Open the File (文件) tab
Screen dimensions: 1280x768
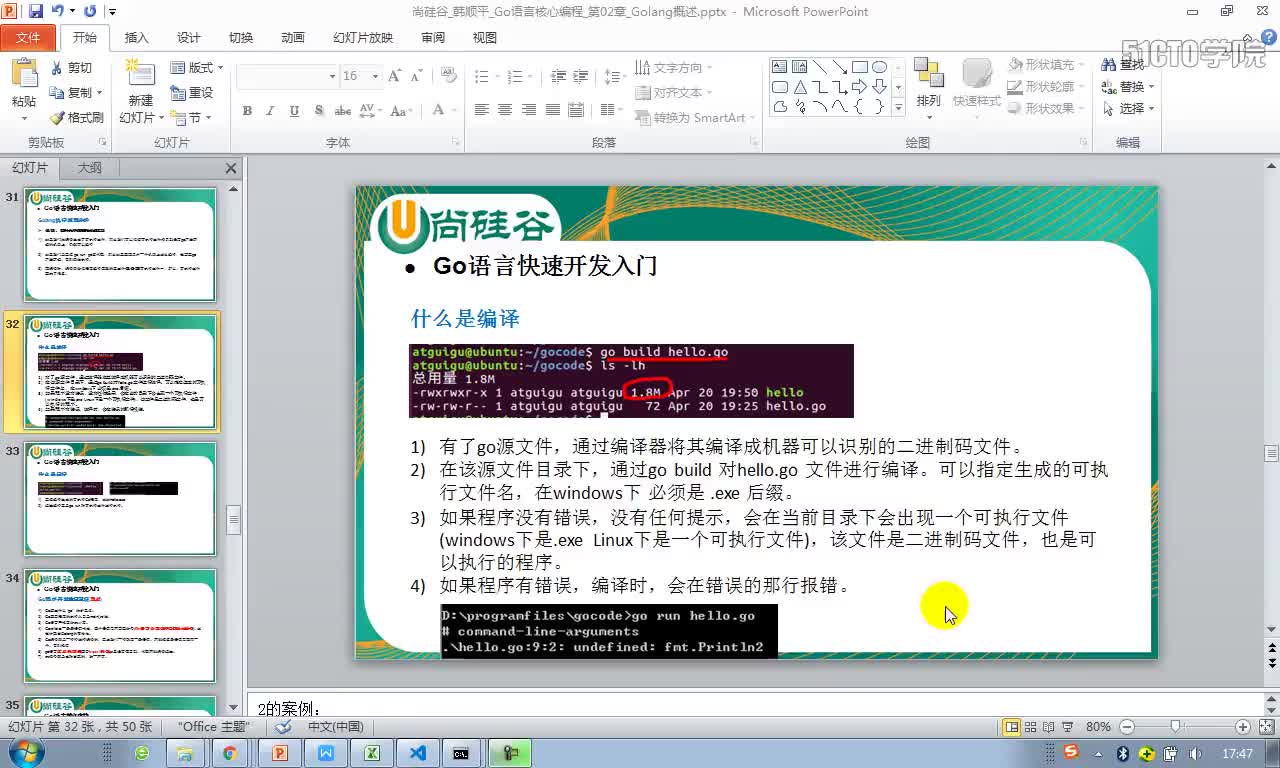point(29,37)
